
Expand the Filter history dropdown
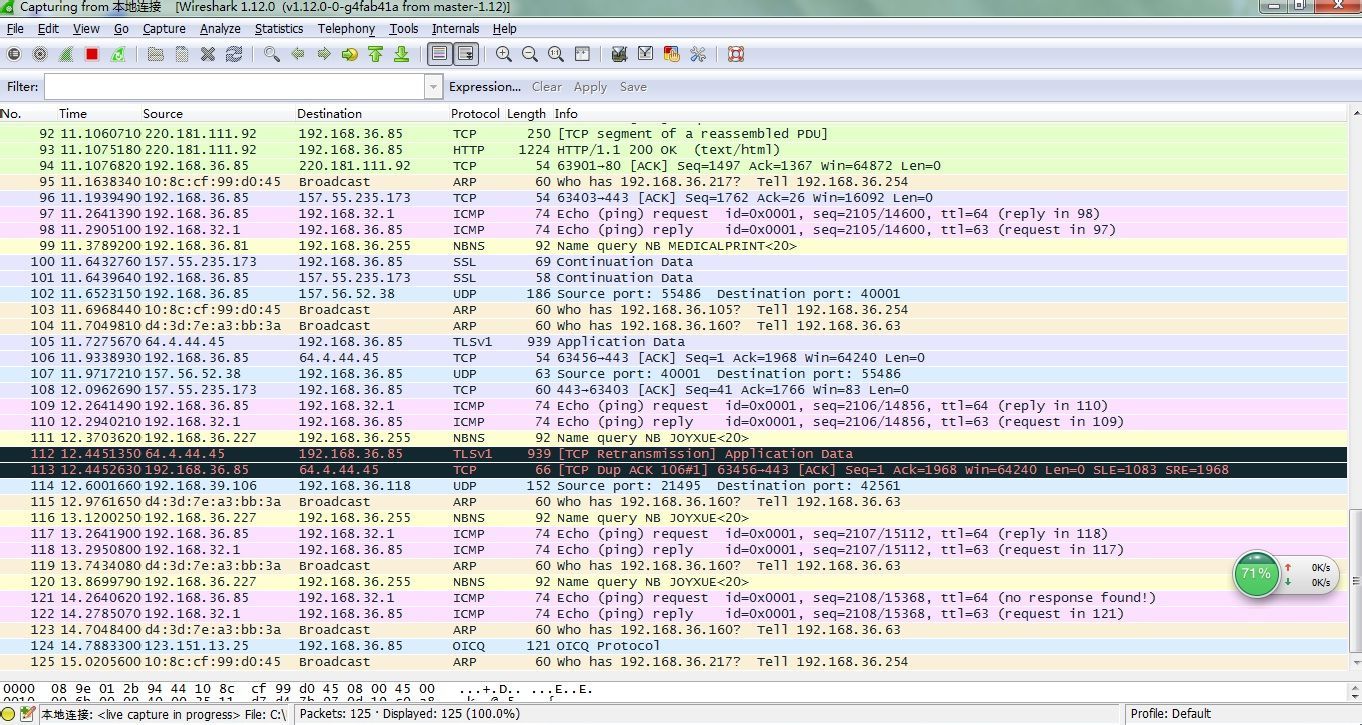click(433, 87)
